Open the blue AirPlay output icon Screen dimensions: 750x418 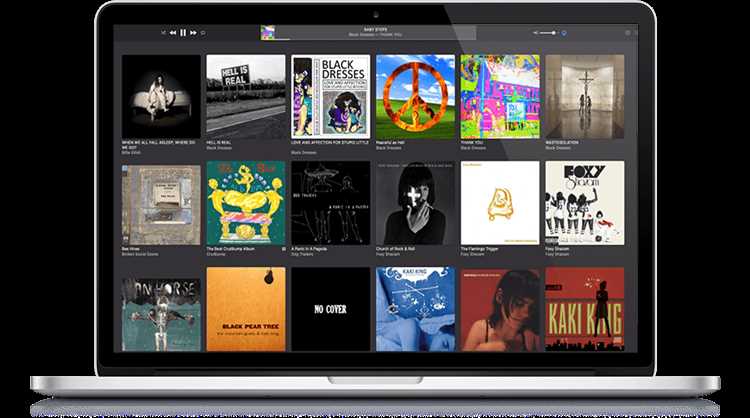point(564,33)
